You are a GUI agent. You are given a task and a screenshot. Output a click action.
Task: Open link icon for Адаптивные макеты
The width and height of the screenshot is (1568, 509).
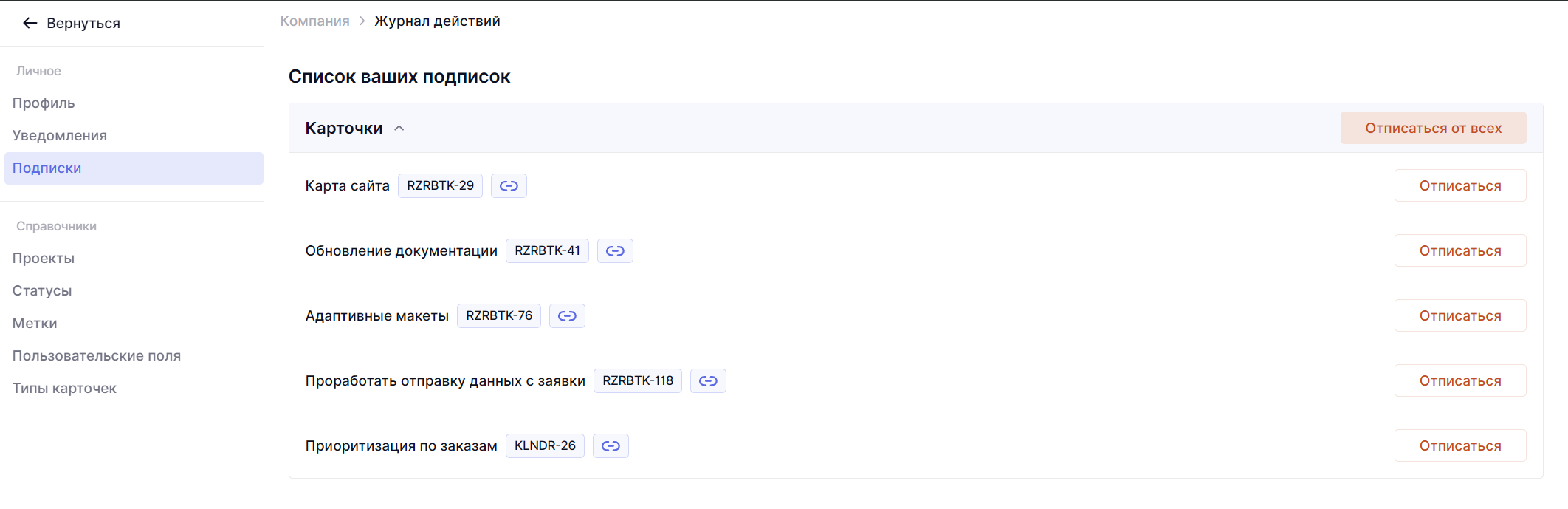tap(567, 316)
